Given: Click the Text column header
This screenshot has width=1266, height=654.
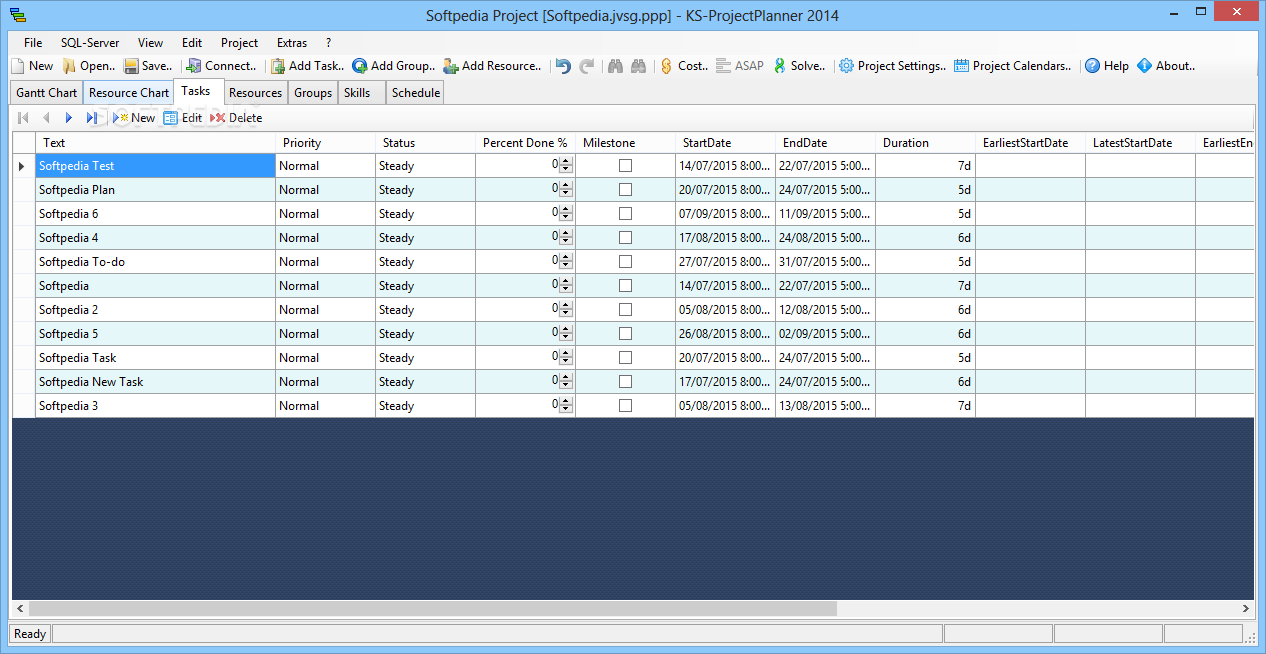Looking at the screenshot, I should coord(155,143).
